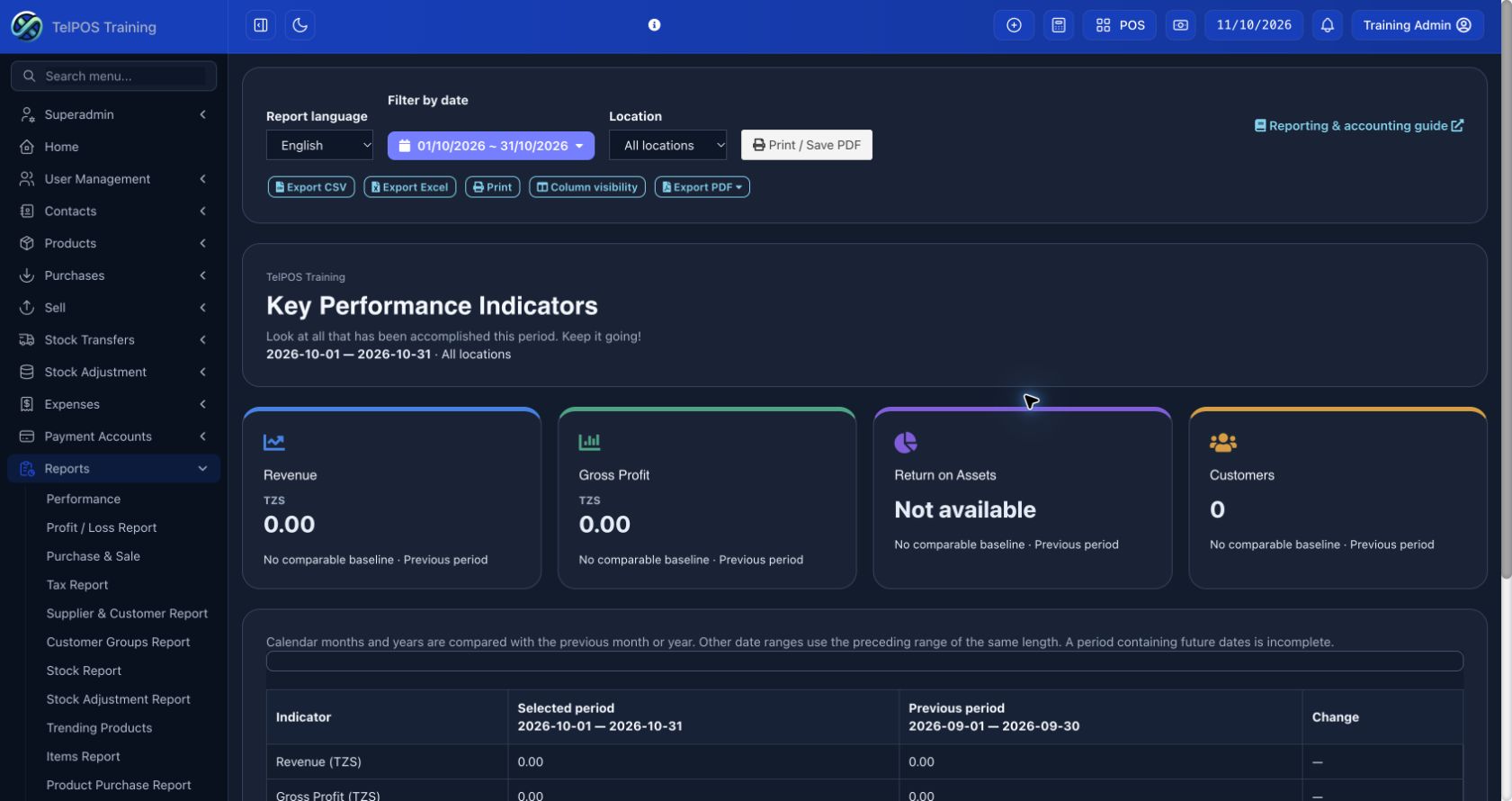1512x801 pixels.
Task: Expand the Superadmin sidebar menu
Action: click(x=114, y=114)
